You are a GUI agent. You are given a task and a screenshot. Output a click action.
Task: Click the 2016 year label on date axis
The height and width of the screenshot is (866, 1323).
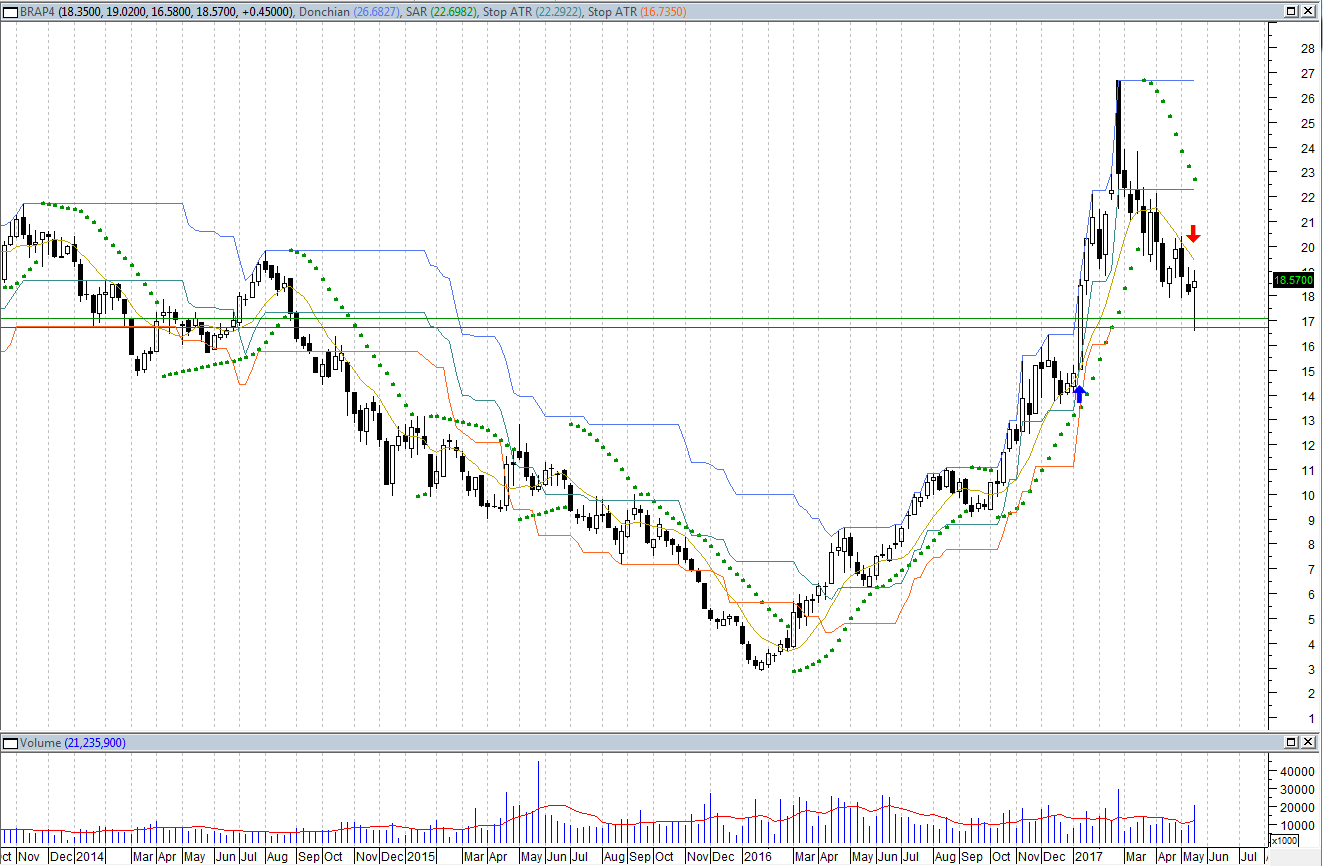757,857
